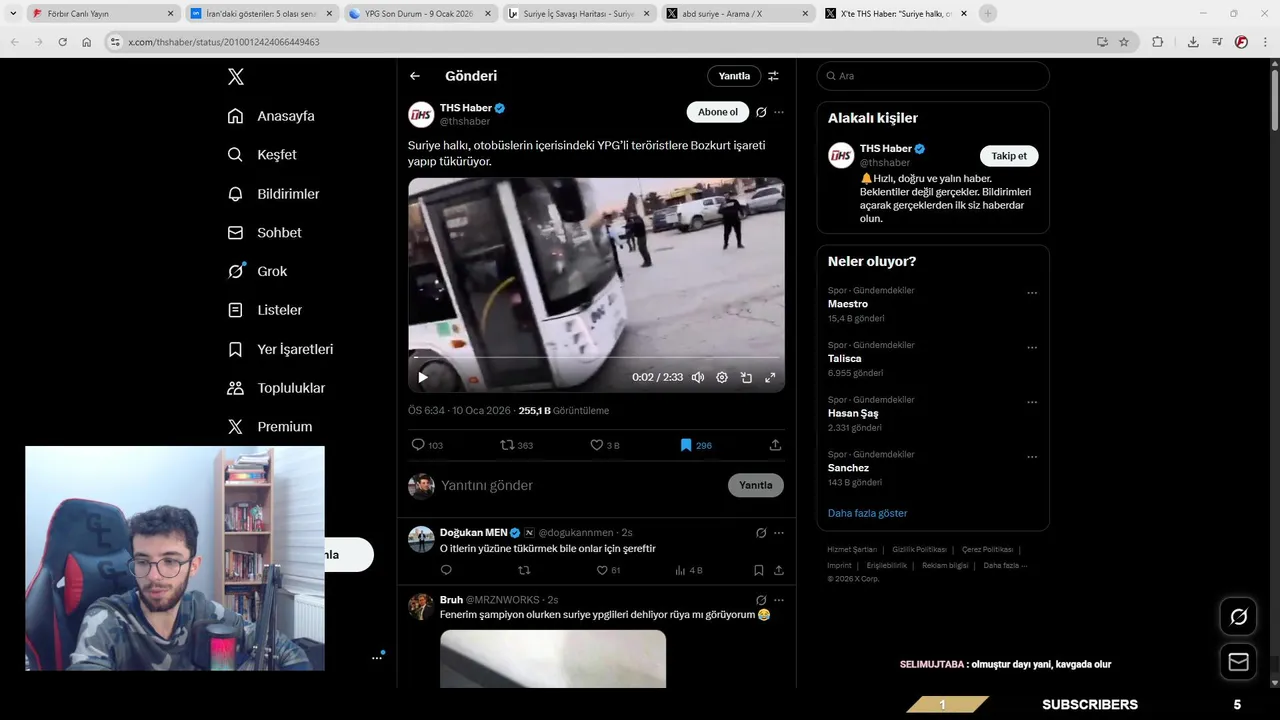Click the x.com address bar
The height and width of the screenshot is (720, 1280).
(x=600, y=42)
